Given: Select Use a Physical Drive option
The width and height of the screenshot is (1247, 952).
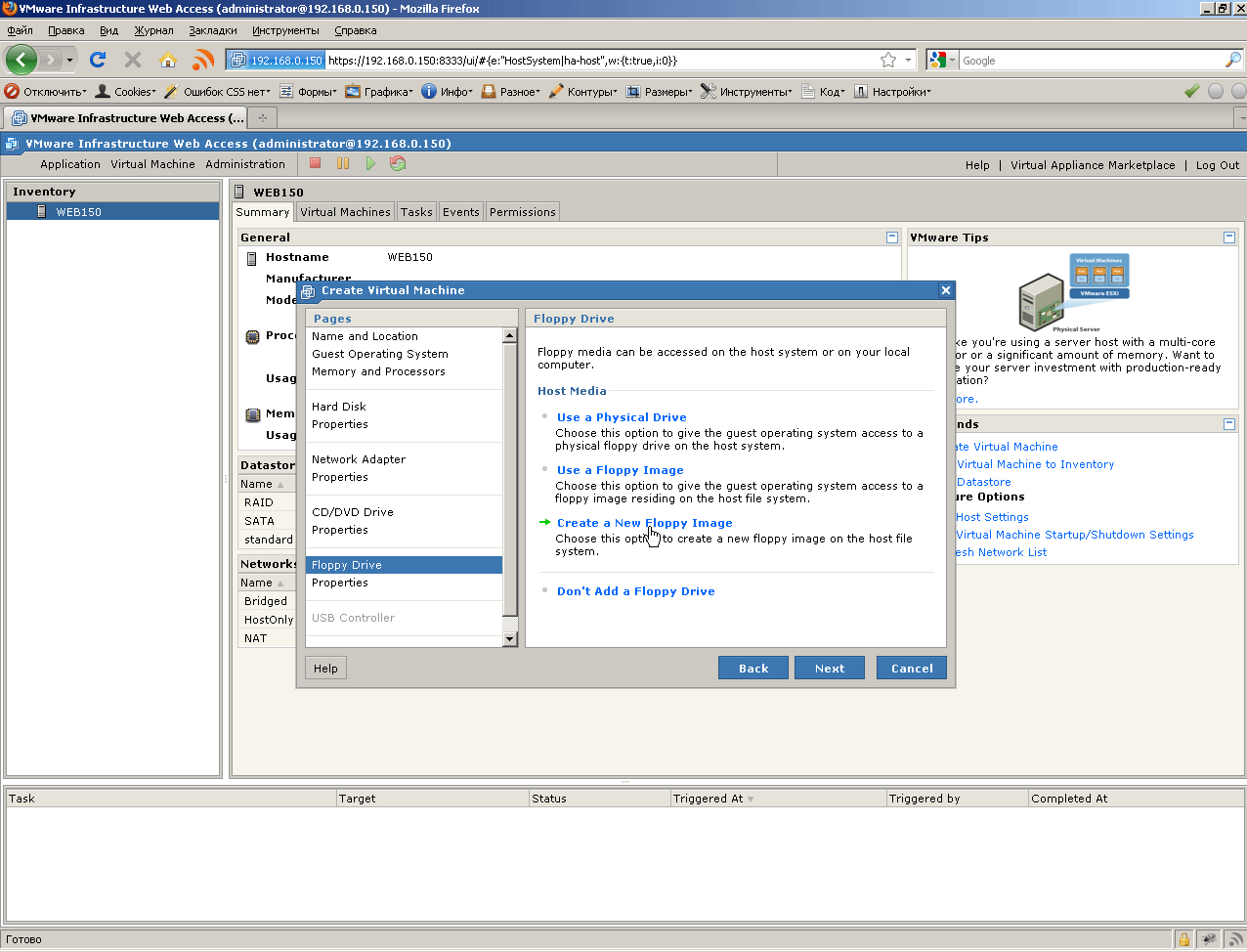Looking at the screenshot, I should coord(622,417).
